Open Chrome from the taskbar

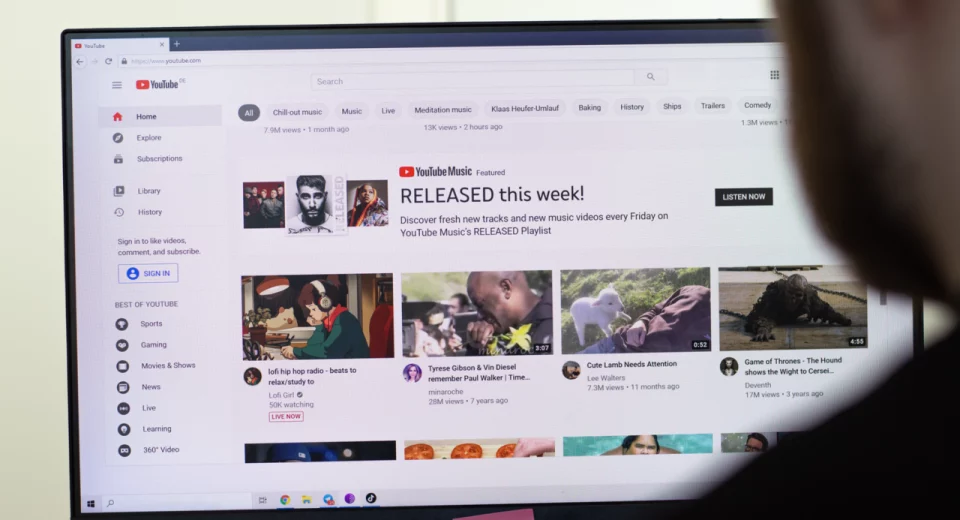285,500
